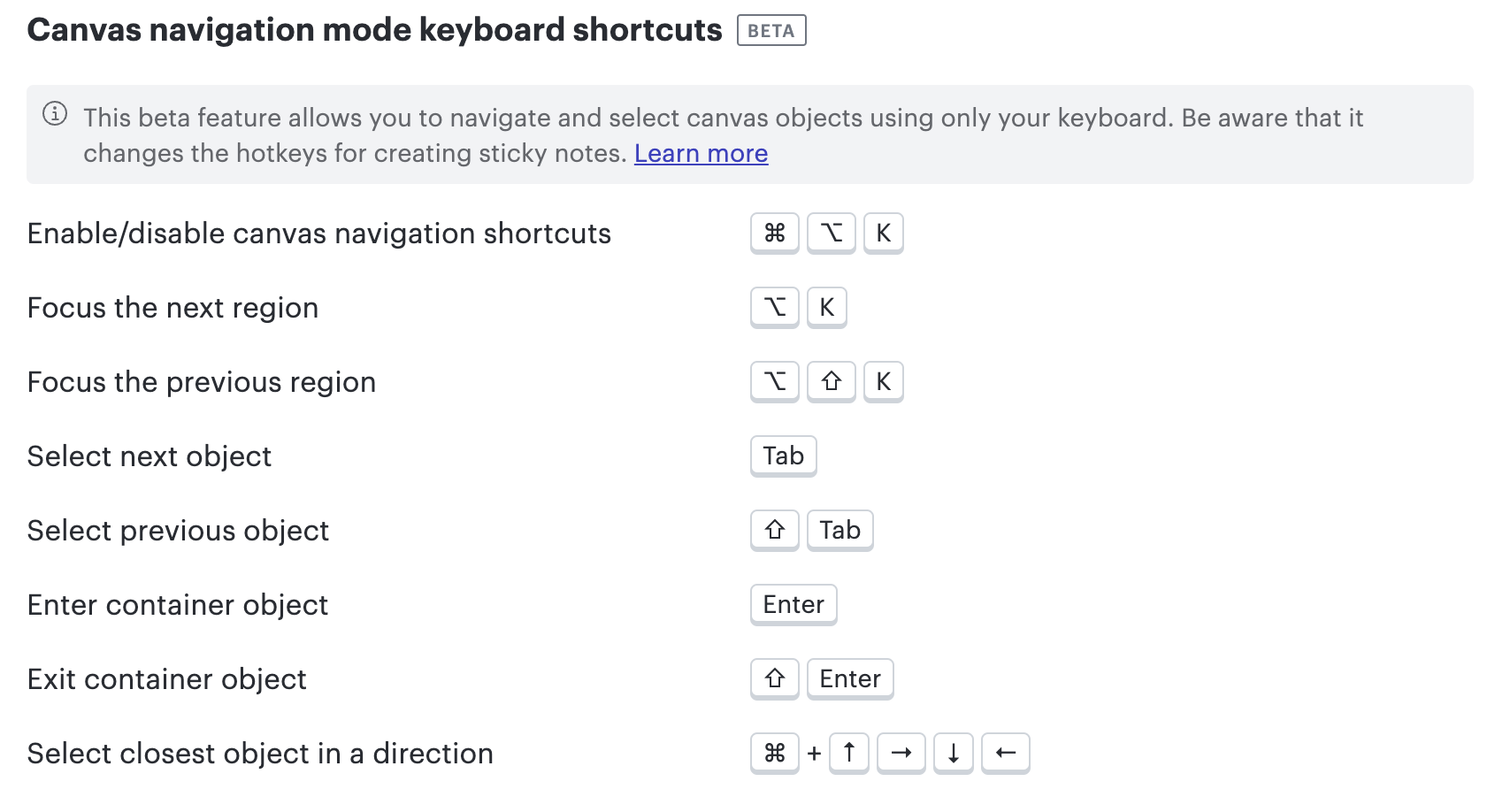The height and width of the screenshot is (812, 1495).
Task: Click the down arrow key badge
Action: [953, 753]
